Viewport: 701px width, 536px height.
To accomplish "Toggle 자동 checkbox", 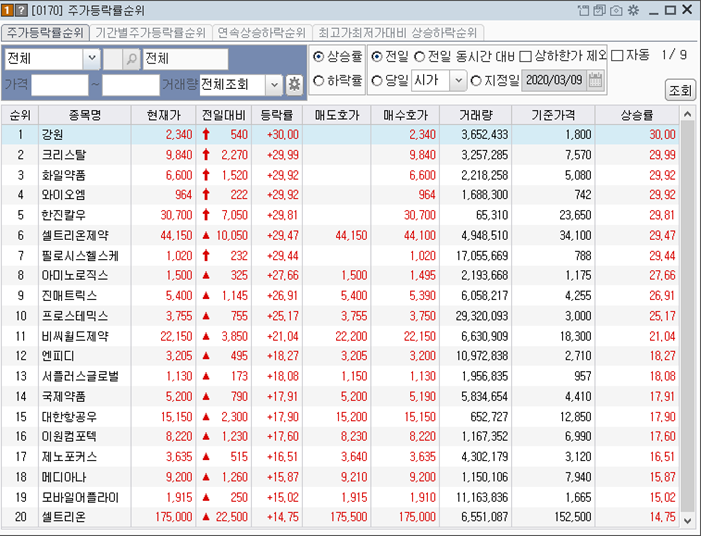I will 617,56.
